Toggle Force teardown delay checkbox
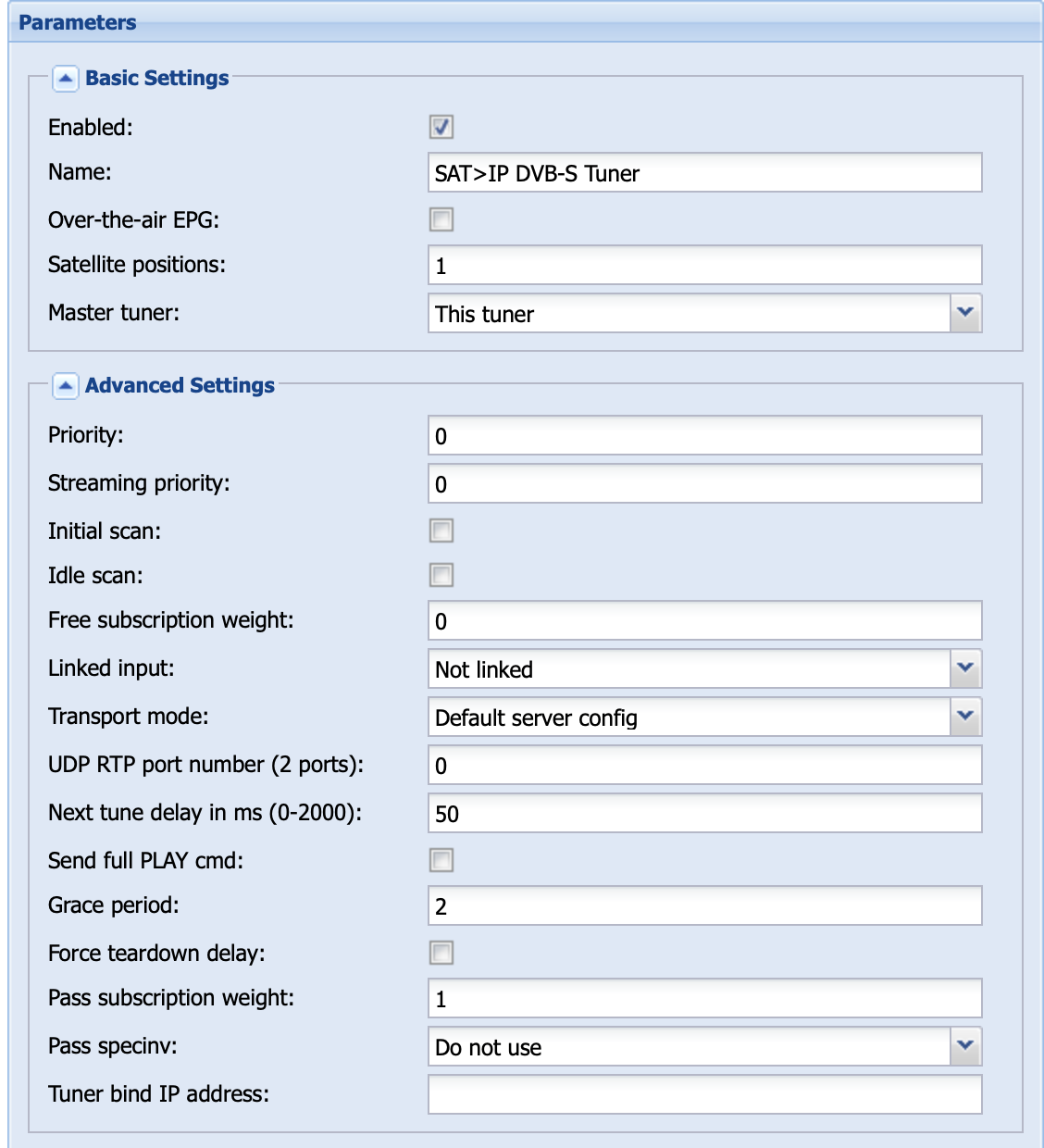This screenshot has width=1044, height=1148. coord(441,953)
